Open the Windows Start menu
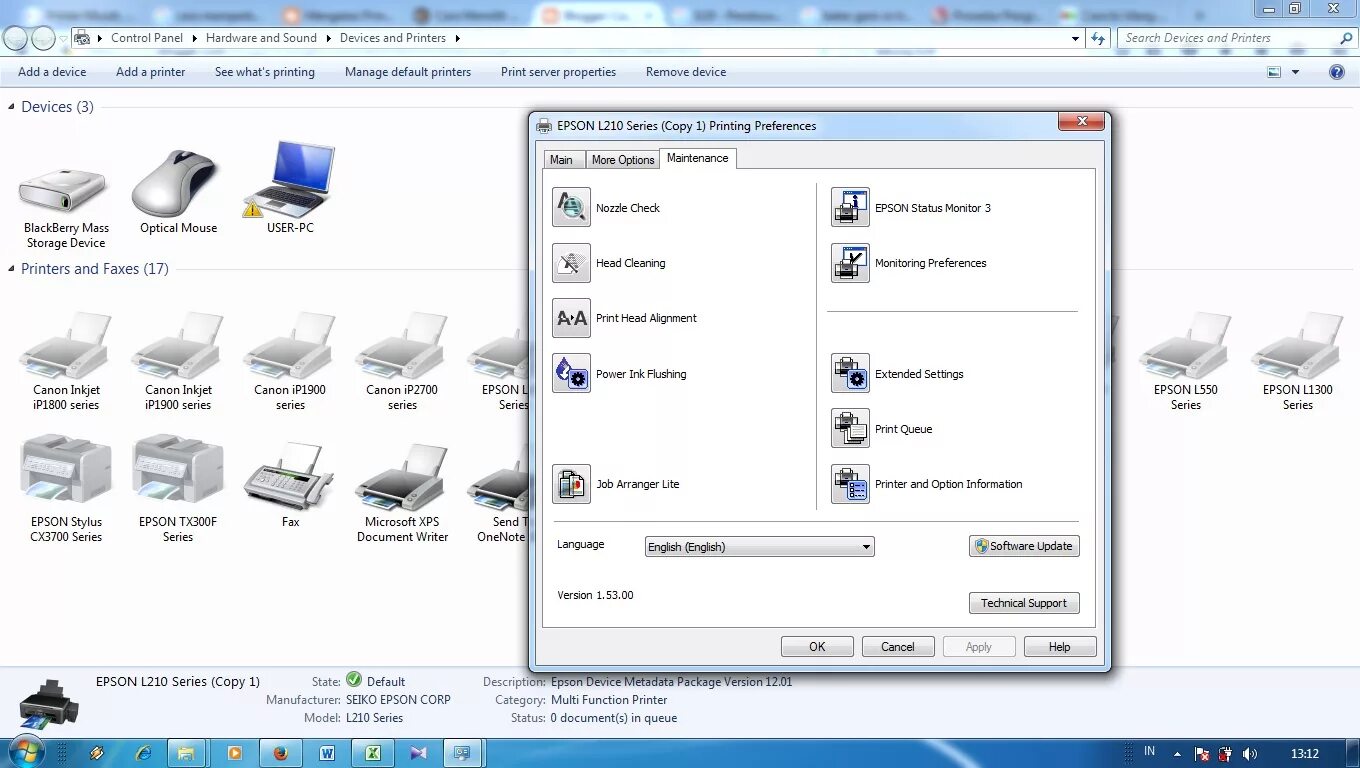1360x768 pixels. click(24, 752)
